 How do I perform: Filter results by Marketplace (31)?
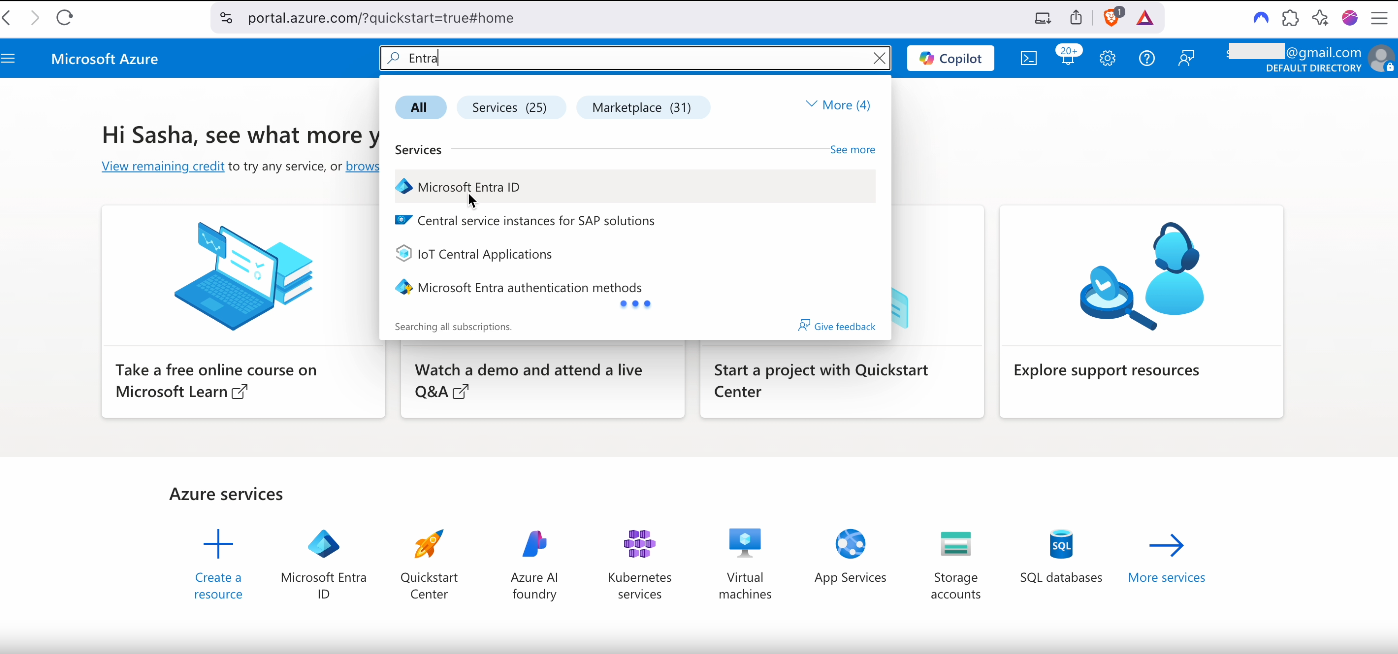(642, 107)
